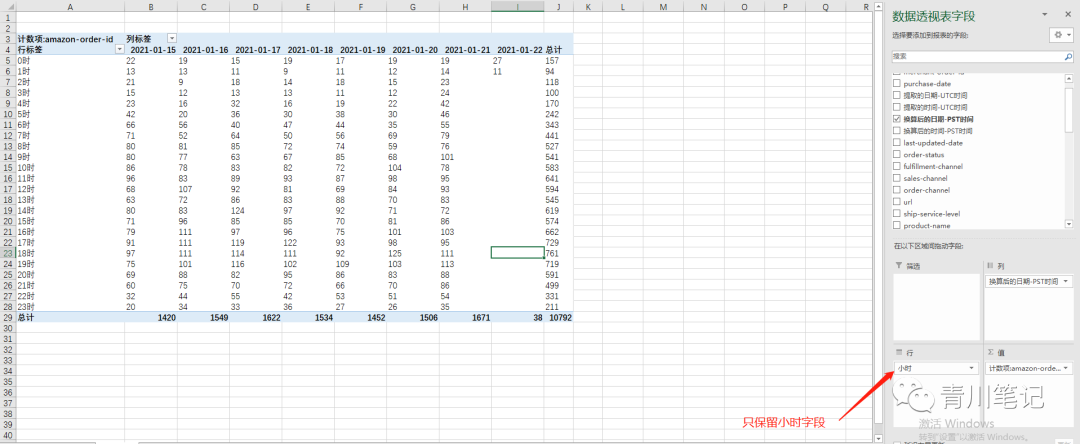Tick the ship-service-level field checkbox
Image resolution: width=1080 pixels, height=444 pixels.
pos(896,213)
